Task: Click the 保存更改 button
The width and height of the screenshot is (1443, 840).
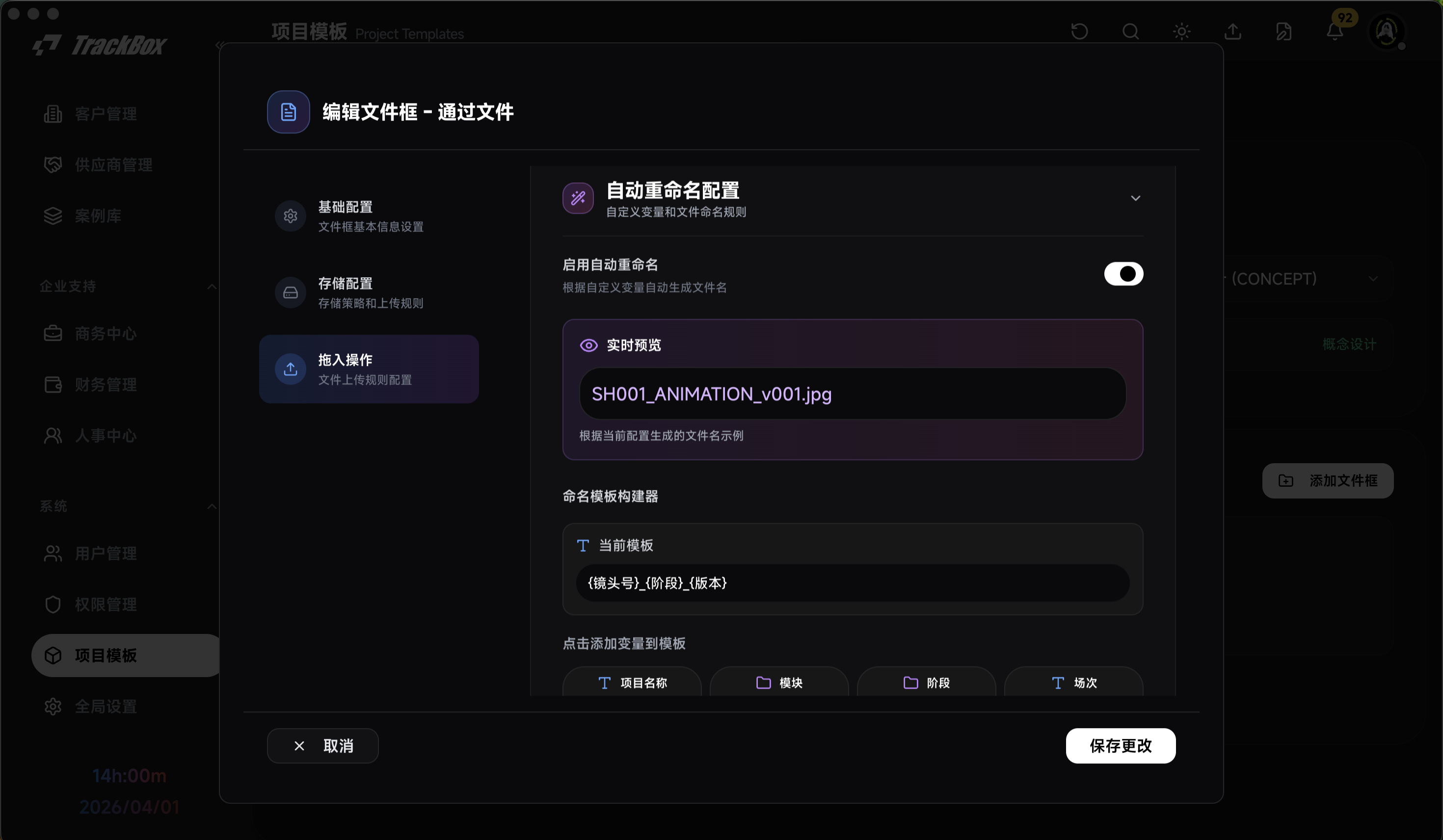Action: (x=1121, y=745)
